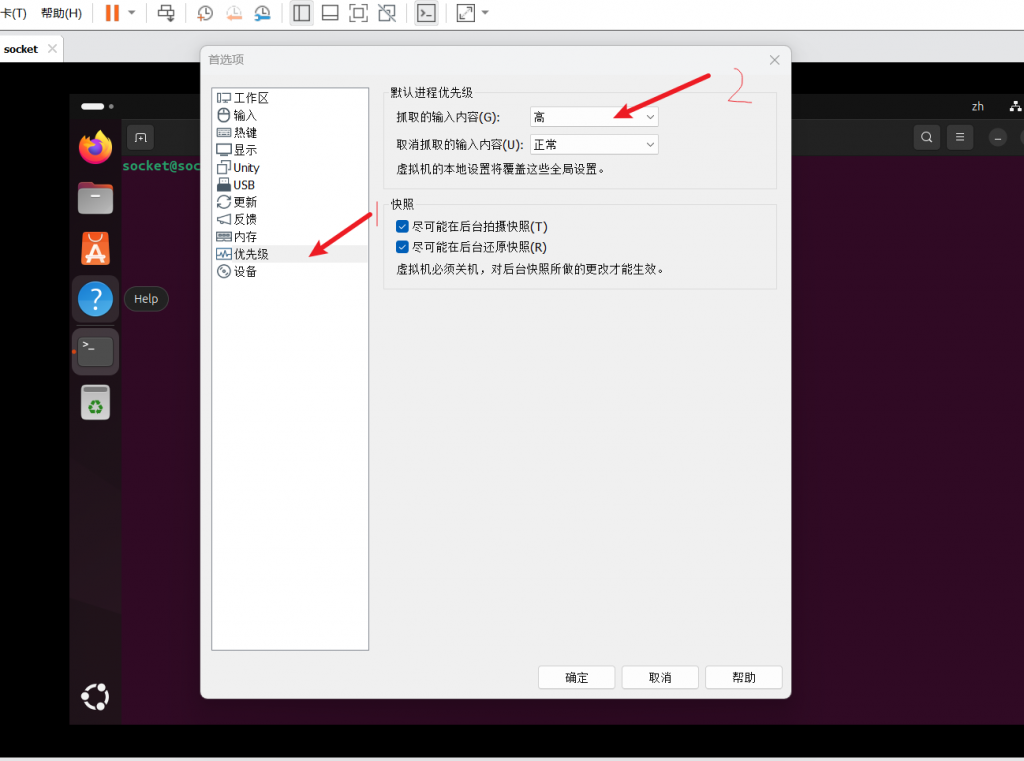Open Firefox from the Ubuntu dock
The height and width of the screenshot is (761, 1024).
click(x=95, y=148)
